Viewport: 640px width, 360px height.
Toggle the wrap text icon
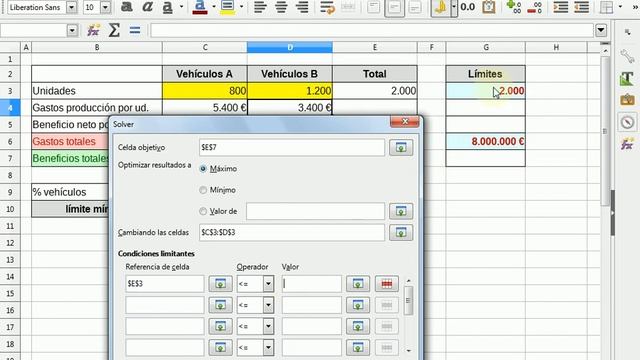point(327,7)
